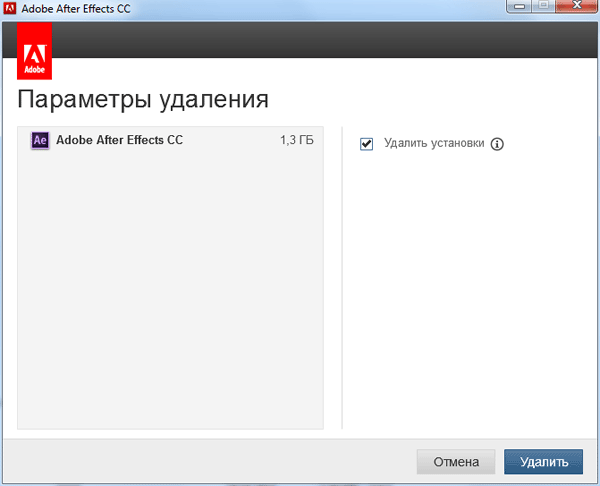Viewport: 600px width, 486px height.
Task: Click the Удалить установки label text
Action: (434, 143)
